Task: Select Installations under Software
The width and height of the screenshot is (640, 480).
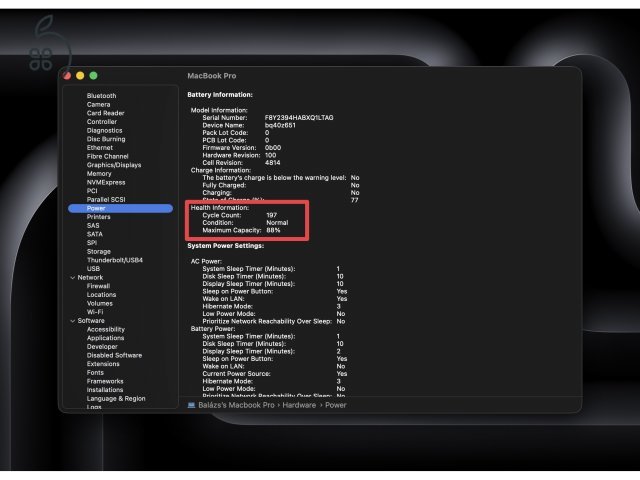Action: click(x=105, y=390)
